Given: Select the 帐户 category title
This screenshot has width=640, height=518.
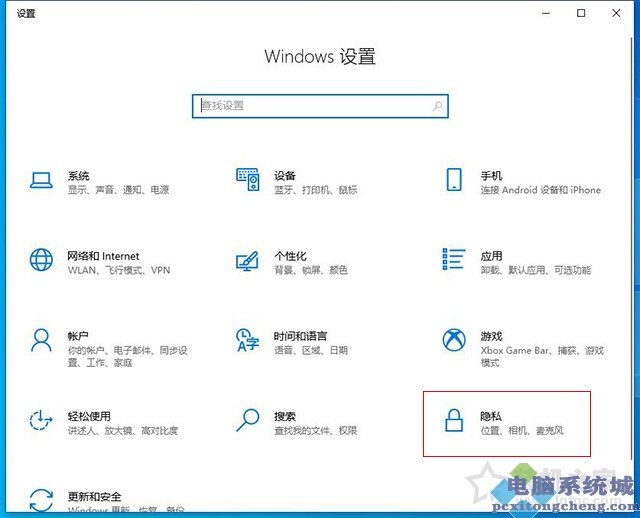Looking at the screenshot, I should [78, 336].
